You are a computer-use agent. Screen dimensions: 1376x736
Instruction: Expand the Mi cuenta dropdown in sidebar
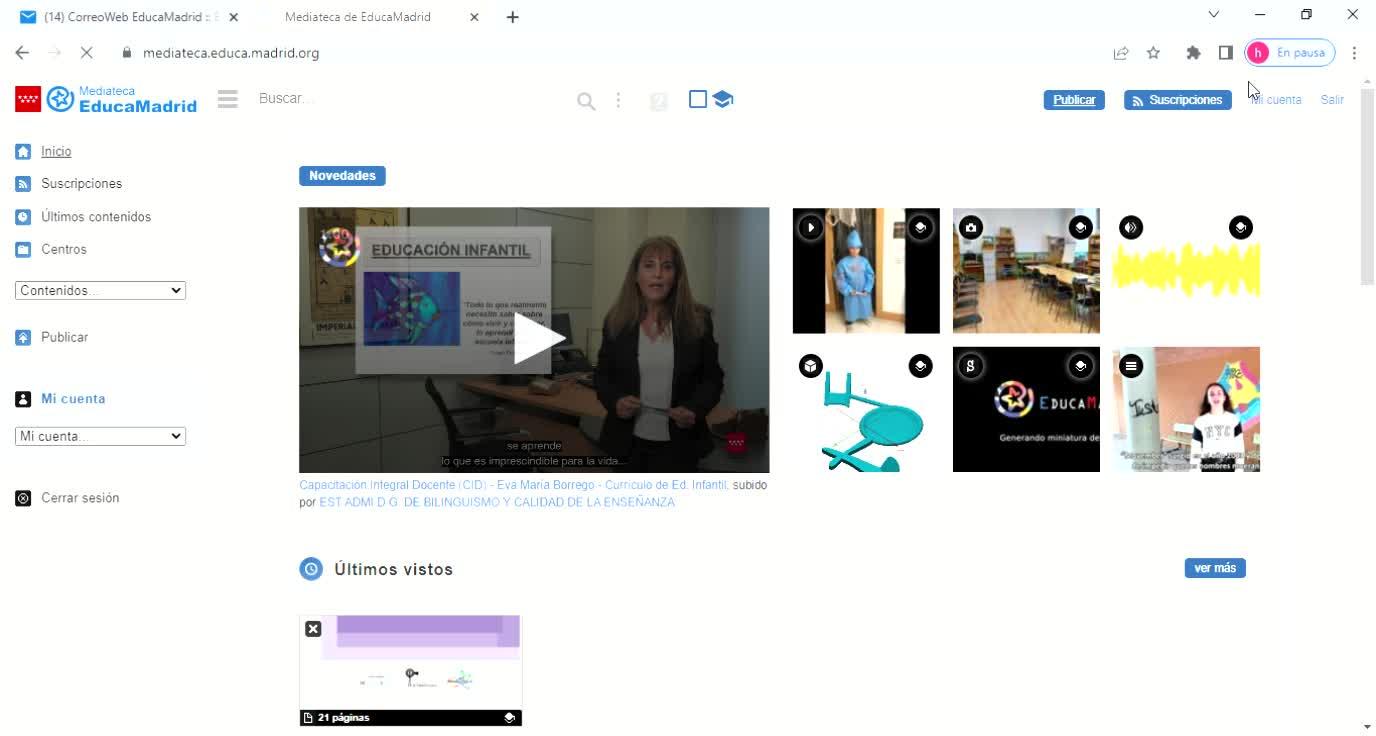pos(100,436)
